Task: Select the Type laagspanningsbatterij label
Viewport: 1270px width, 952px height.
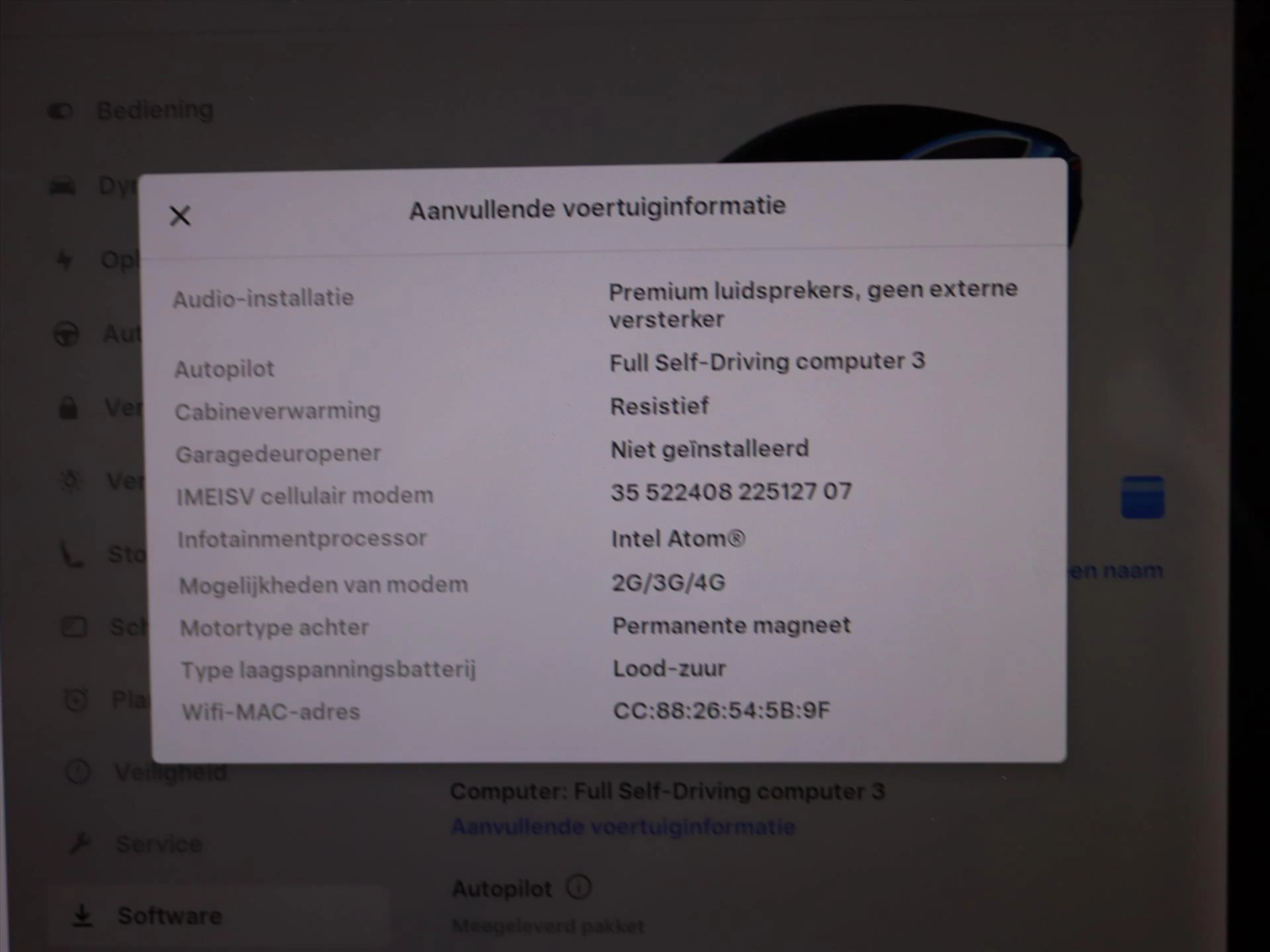Action: point(329,670)
